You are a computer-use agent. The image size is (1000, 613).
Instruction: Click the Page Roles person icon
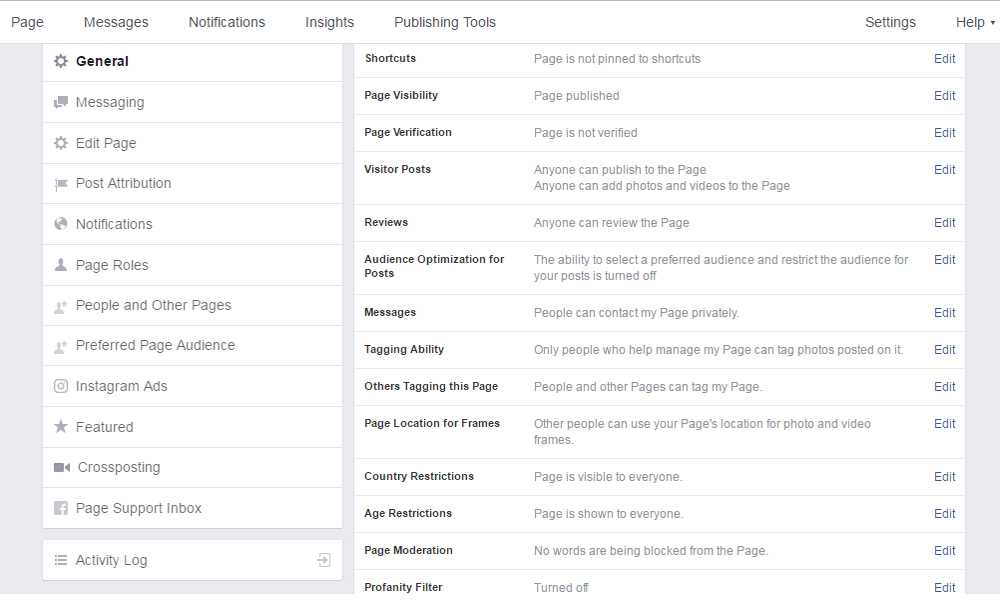[61, 265]
